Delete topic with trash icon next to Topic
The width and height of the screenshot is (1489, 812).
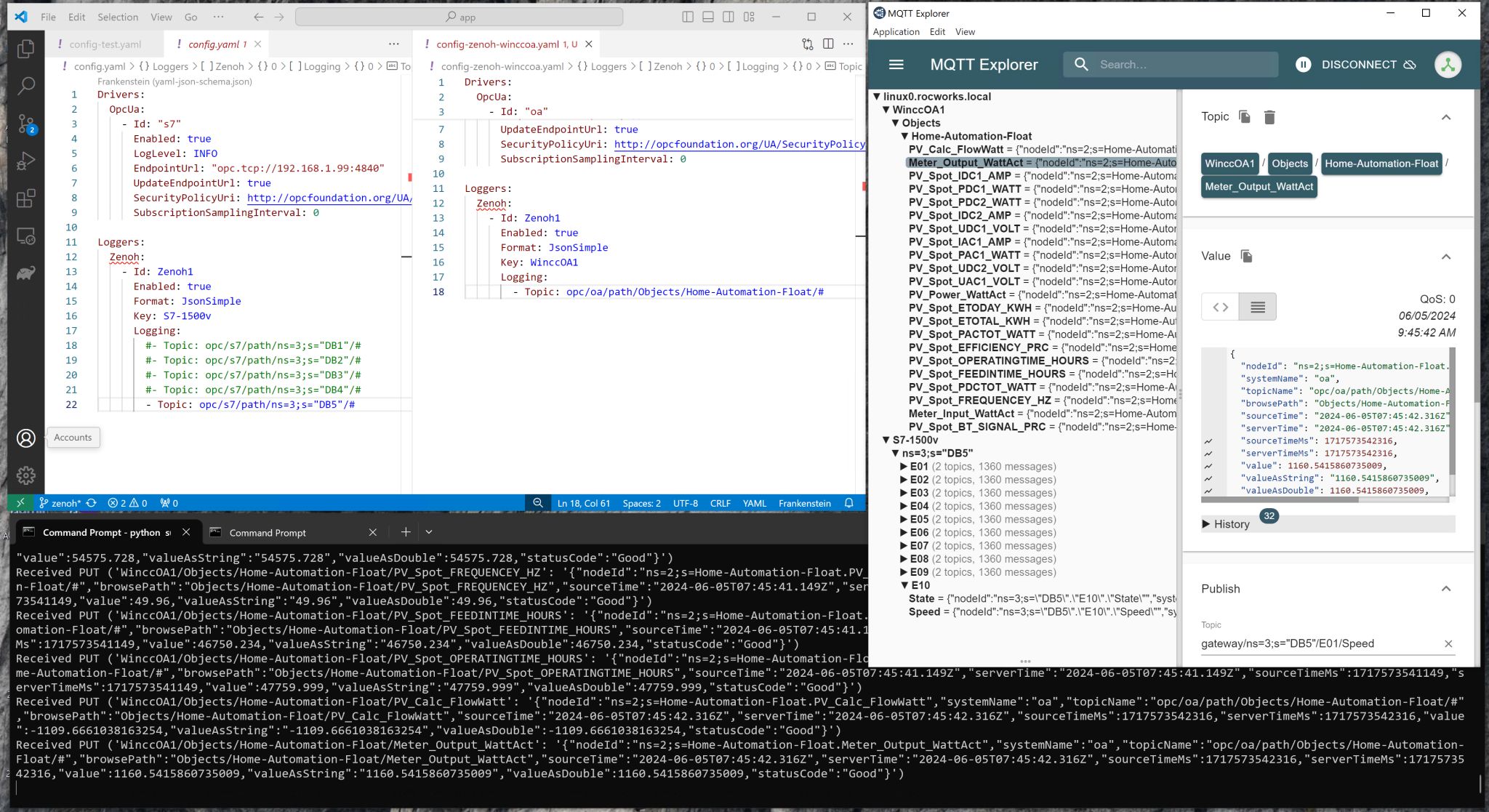pos(1269,117)
